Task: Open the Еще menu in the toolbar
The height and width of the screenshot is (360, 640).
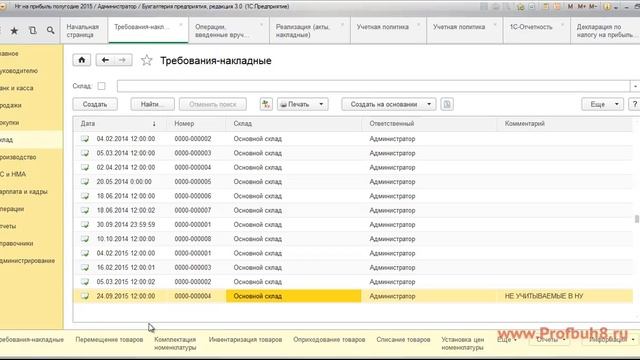Action: (x=602, y=104)
